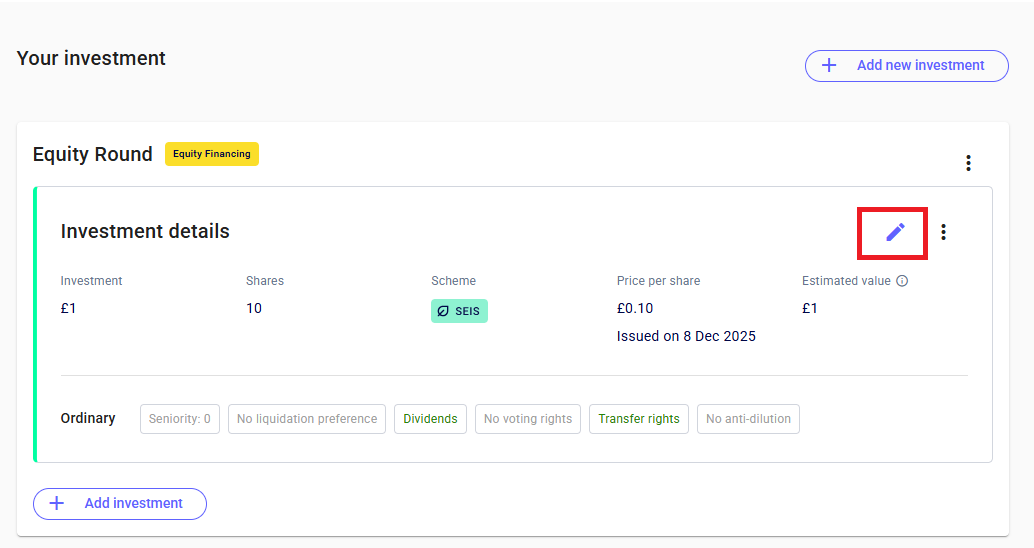The height and width of the screenshot is (548, 1034).
Task: Click the SEIS leaf scheme badge
Action: (459, 311)
